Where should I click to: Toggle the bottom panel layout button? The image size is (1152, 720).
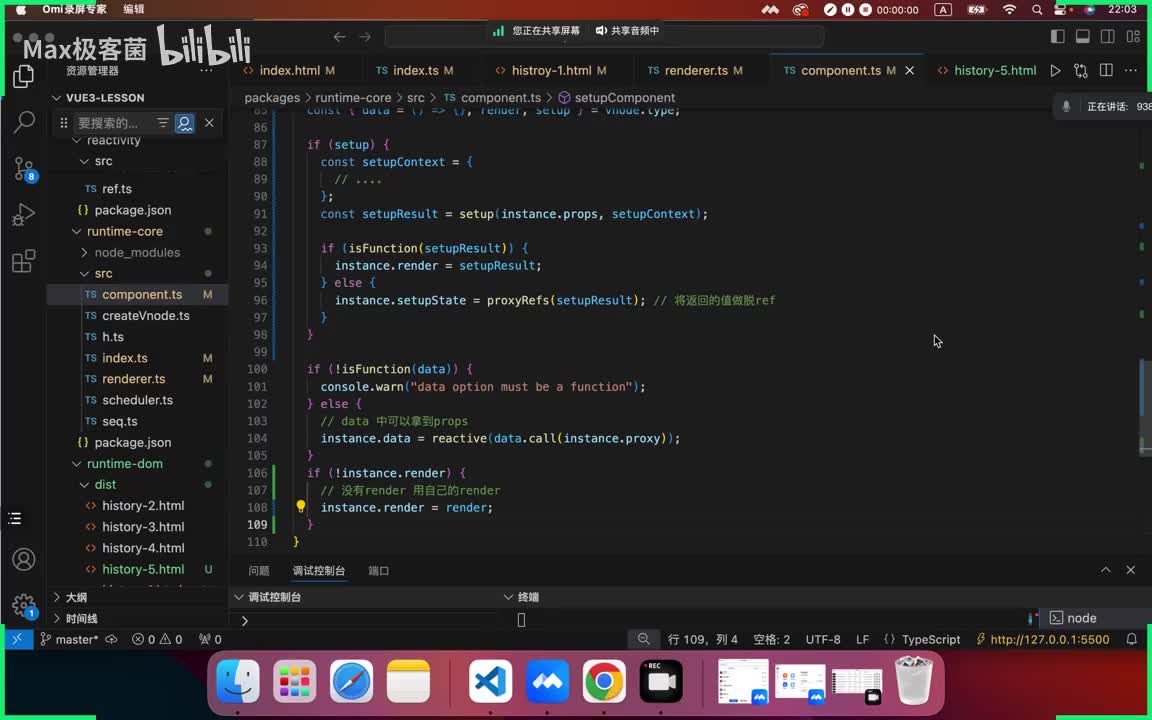1082,37
